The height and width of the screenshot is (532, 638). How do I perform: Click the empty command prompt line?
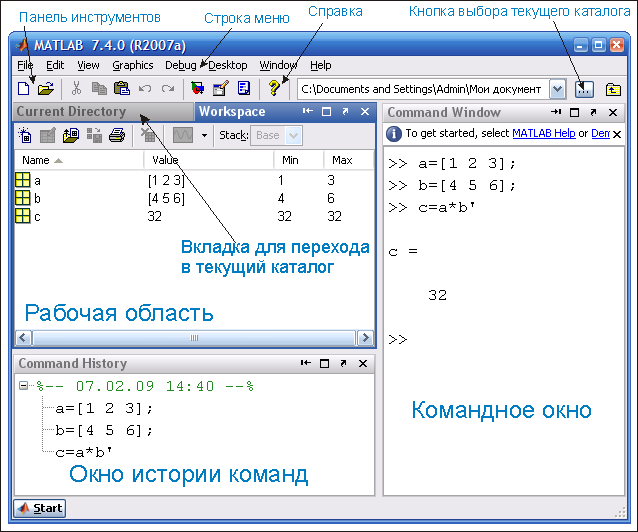pos(504,339)
